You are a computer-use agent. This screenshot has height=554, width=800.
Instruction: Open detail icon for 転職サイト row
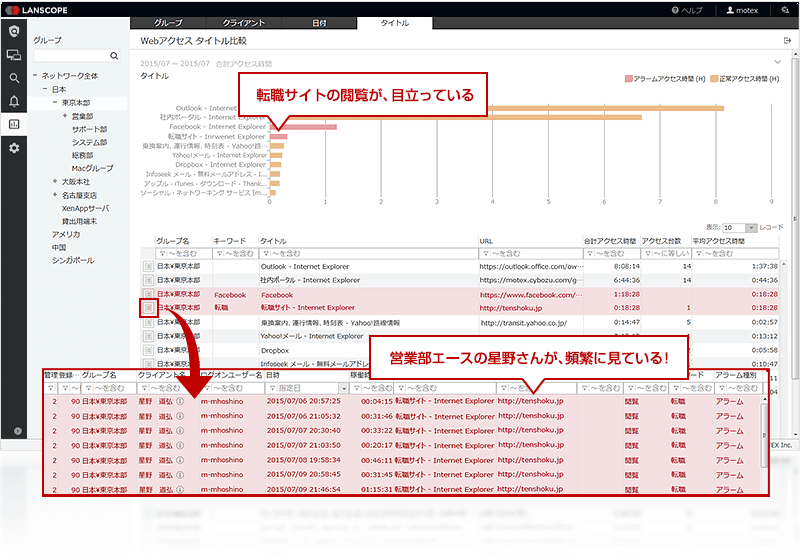pos(148,308)
